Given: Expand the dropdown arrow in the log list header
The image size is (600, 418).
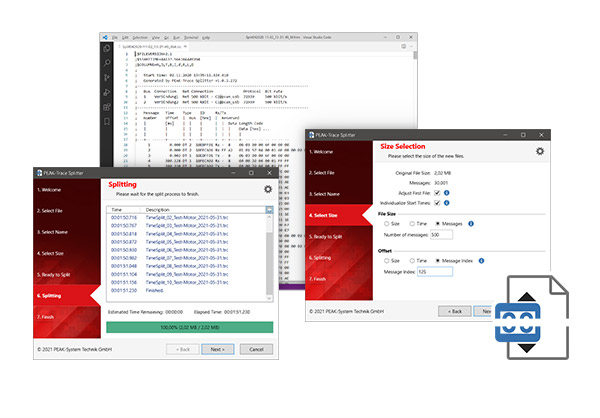Looking at the screenshot, I should 268,210.
